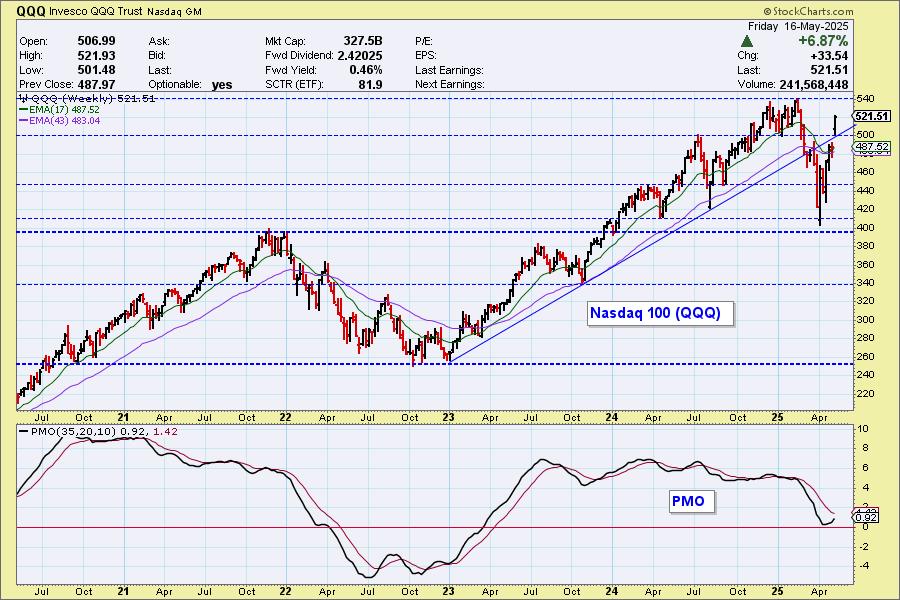Click the Optionable 'yes' value
Image resolution: width=900 pixels, height=600 pixels.
point(222,85)
